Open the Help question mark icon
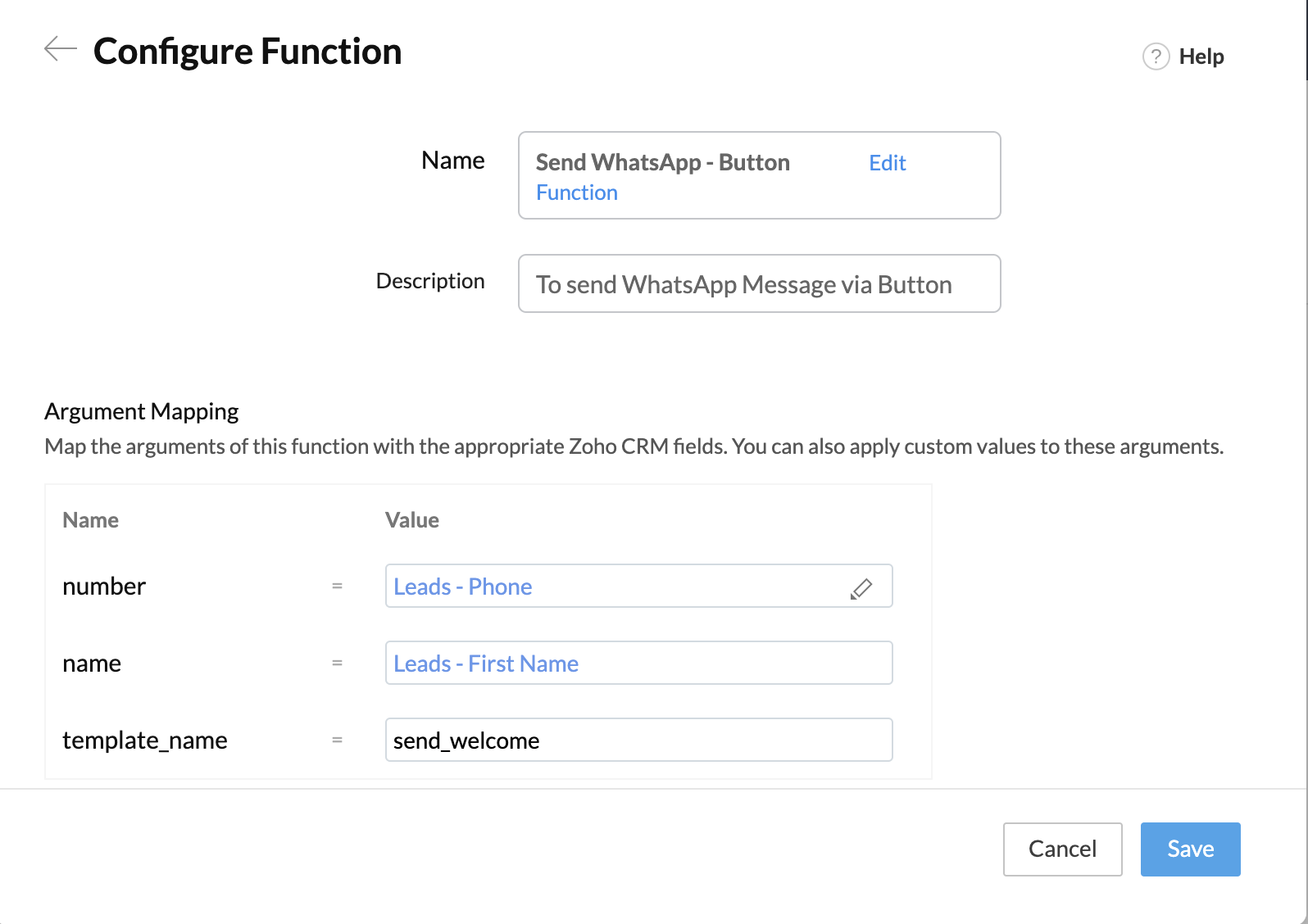This screenshot has width=1308, height=924. [x=1156, y=57]
